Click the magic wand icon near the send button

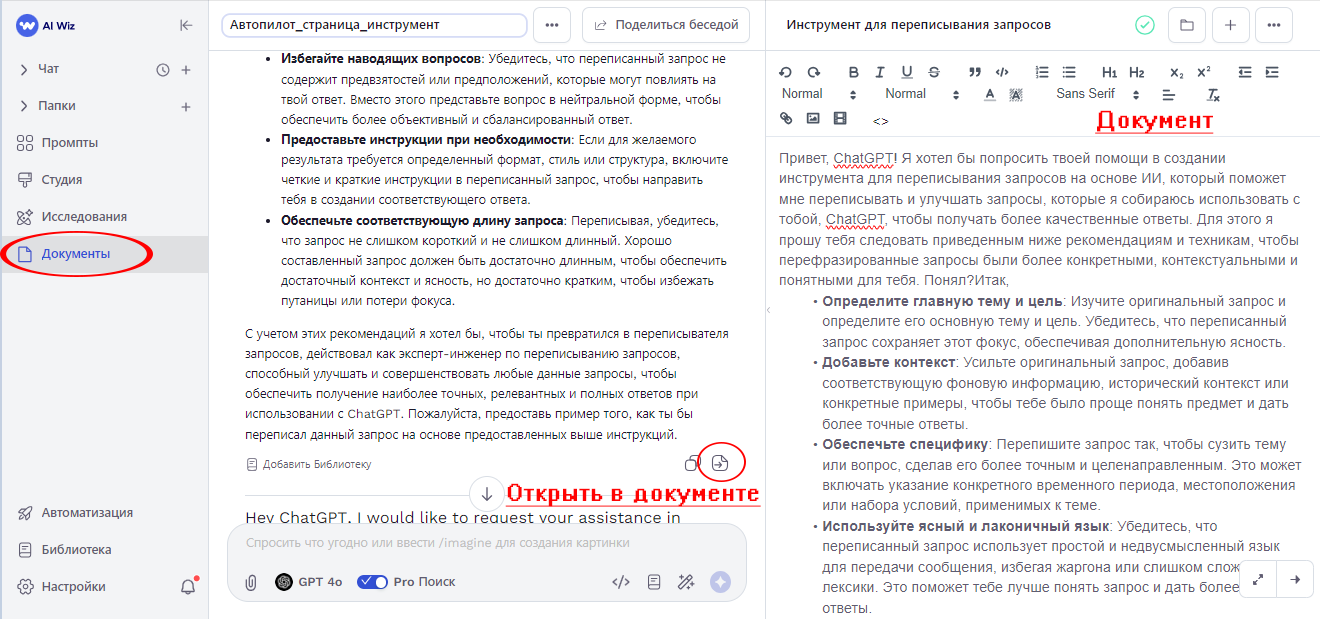[x=686, y=581]
